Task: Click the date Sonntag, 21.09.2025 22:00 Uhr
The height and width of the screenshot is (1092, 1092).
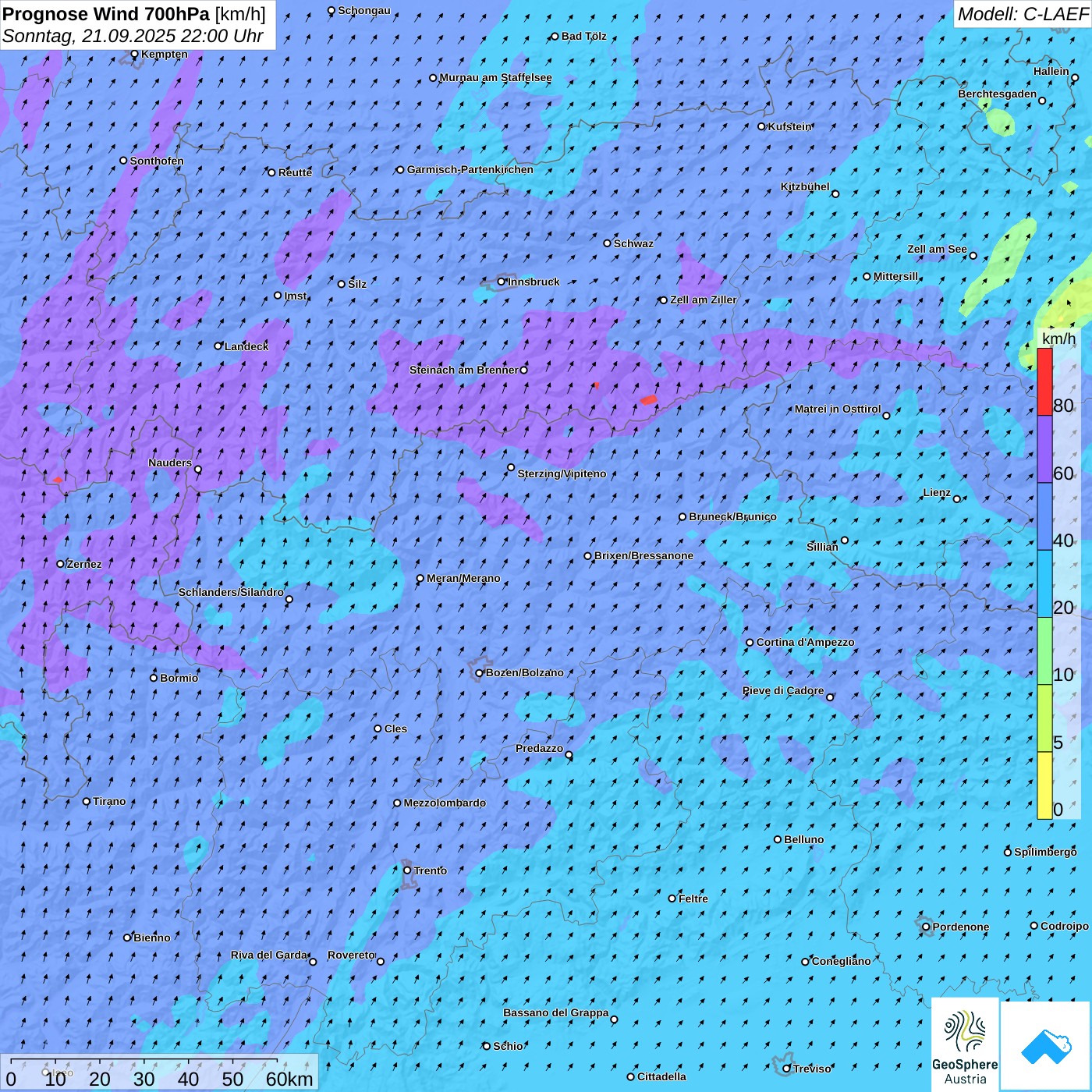Action: pos(133,36)
